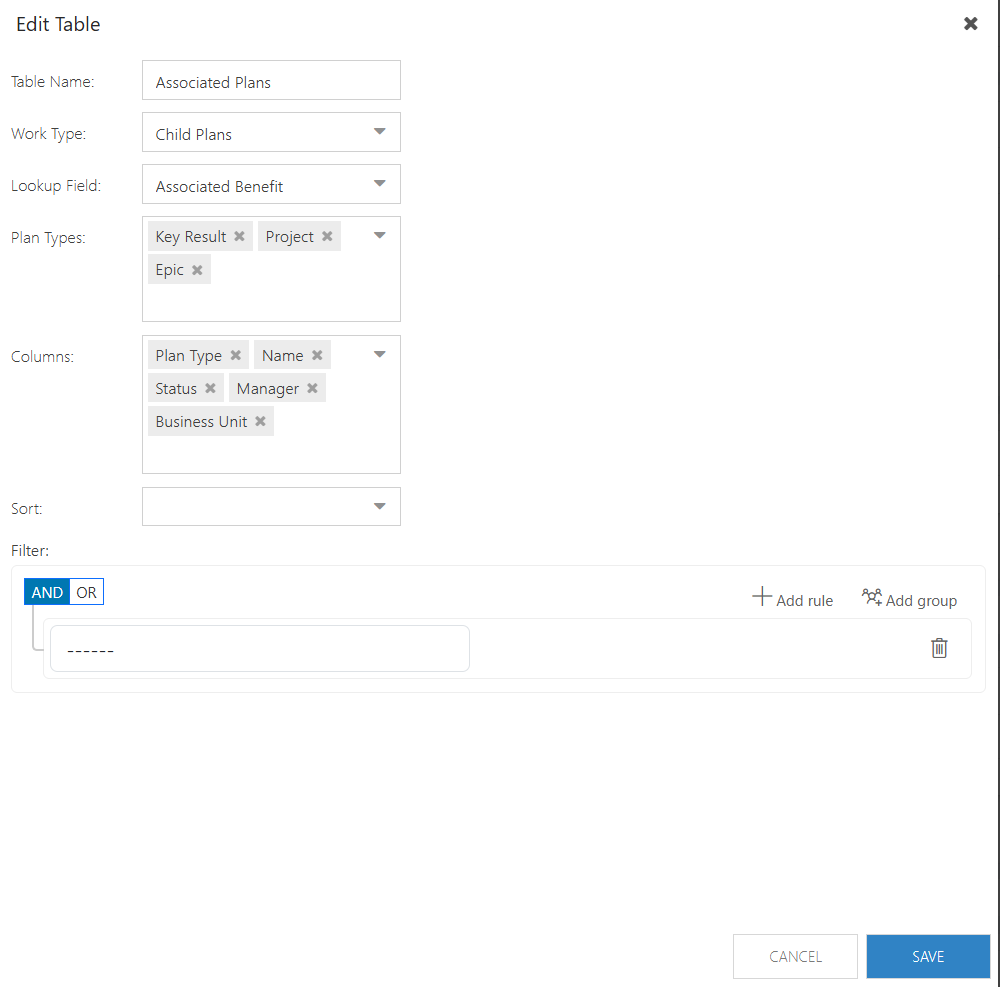Select the Associated Benefit lookup value
This screenshot has width=1000, height=987.
[219, 187]
